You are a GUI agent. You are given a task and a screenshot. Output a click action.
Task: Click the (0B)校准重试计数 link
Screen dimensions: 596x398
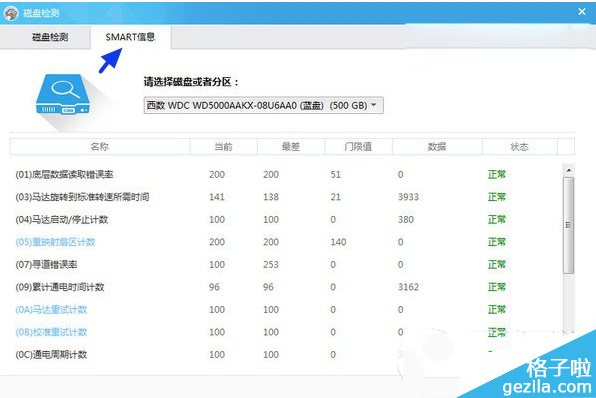pyautogui.click(x=51, y=332)
